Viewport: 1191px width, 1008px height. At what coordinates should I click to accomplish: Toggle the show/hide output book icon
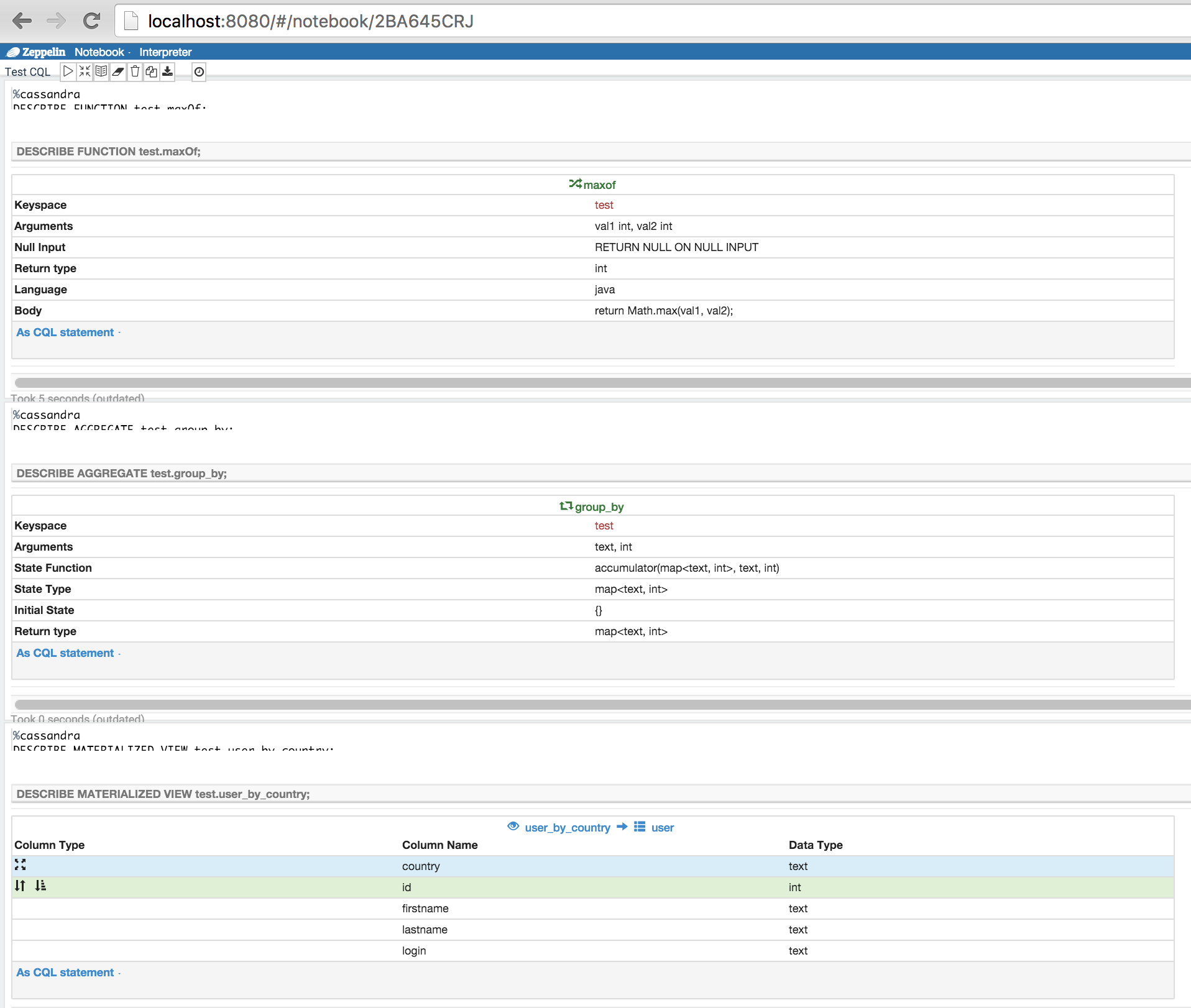[x=101, y=71]
